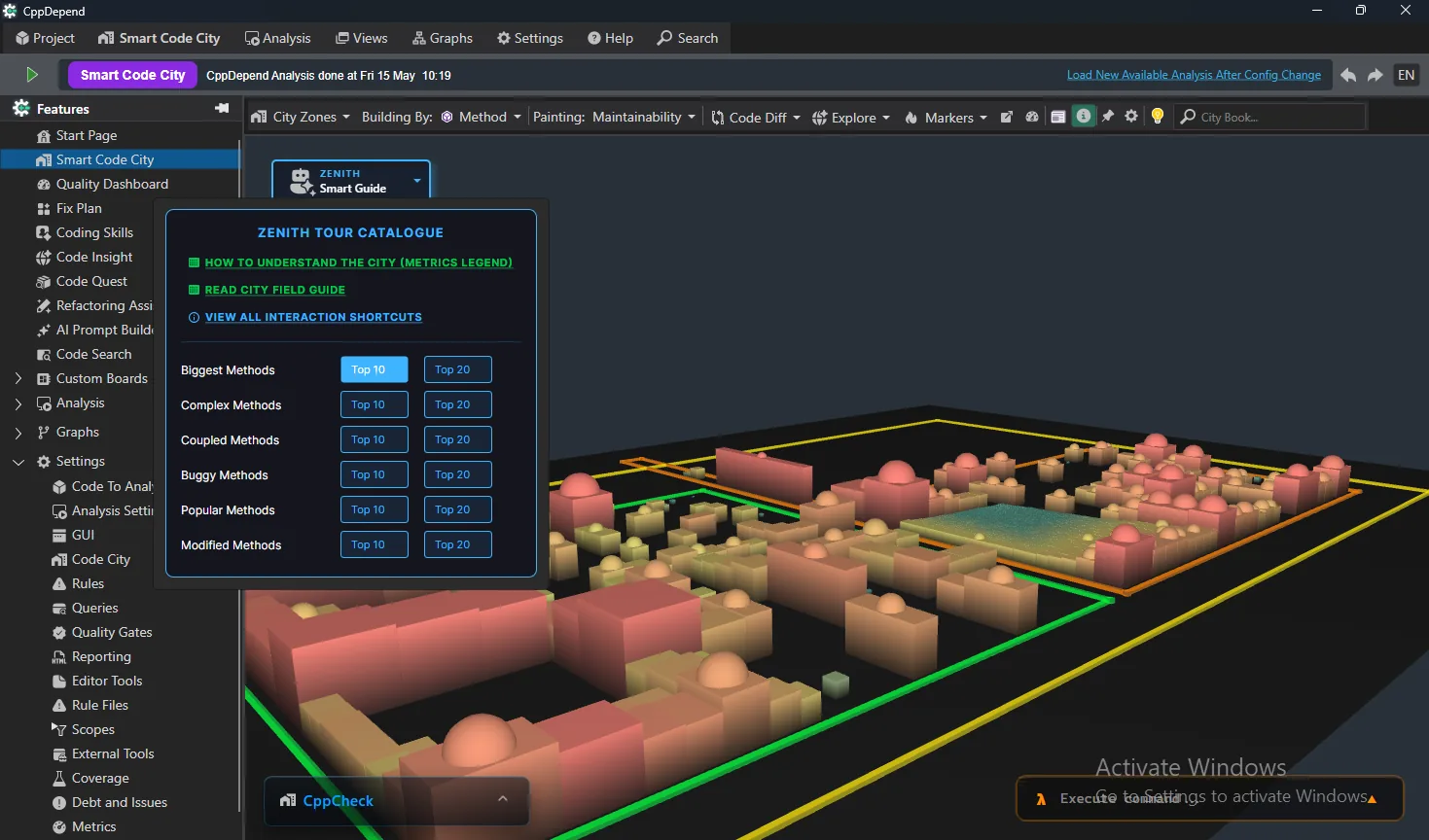Expand the CppCheck panel chevron

[503, 799]
